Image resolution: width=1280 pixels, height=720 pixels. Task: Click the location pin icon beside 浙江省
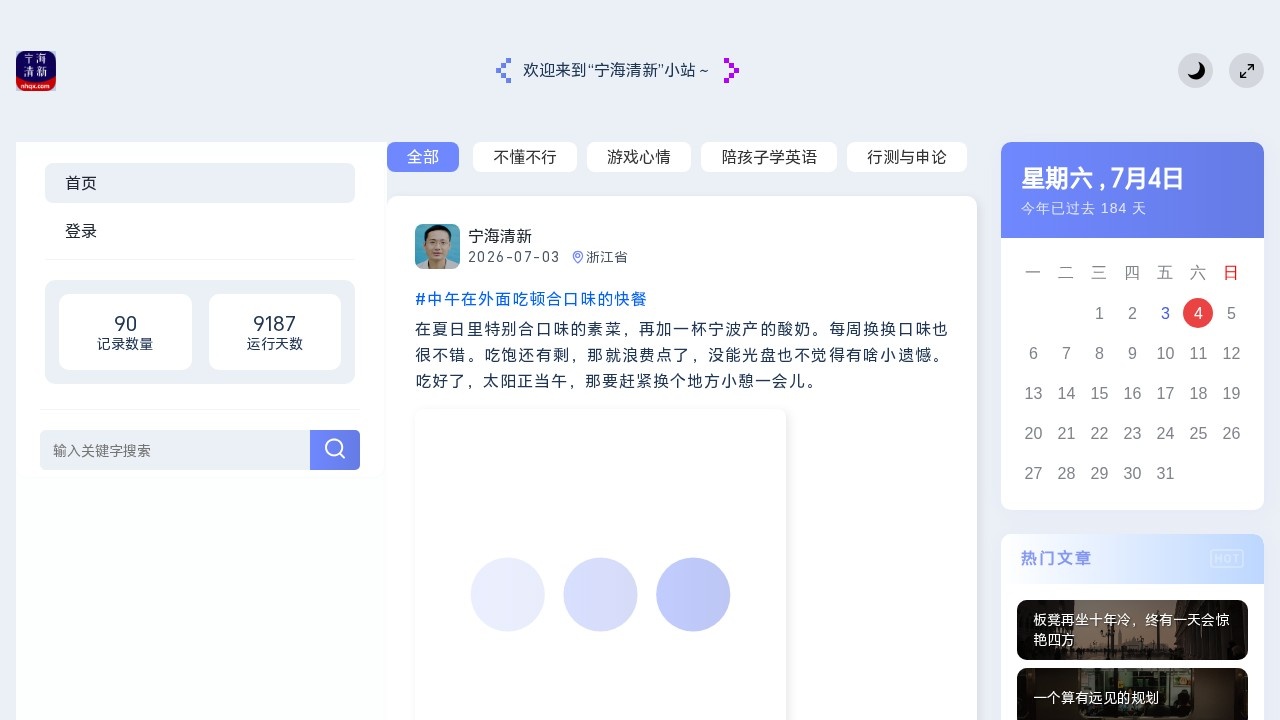(x=577, y=257)
